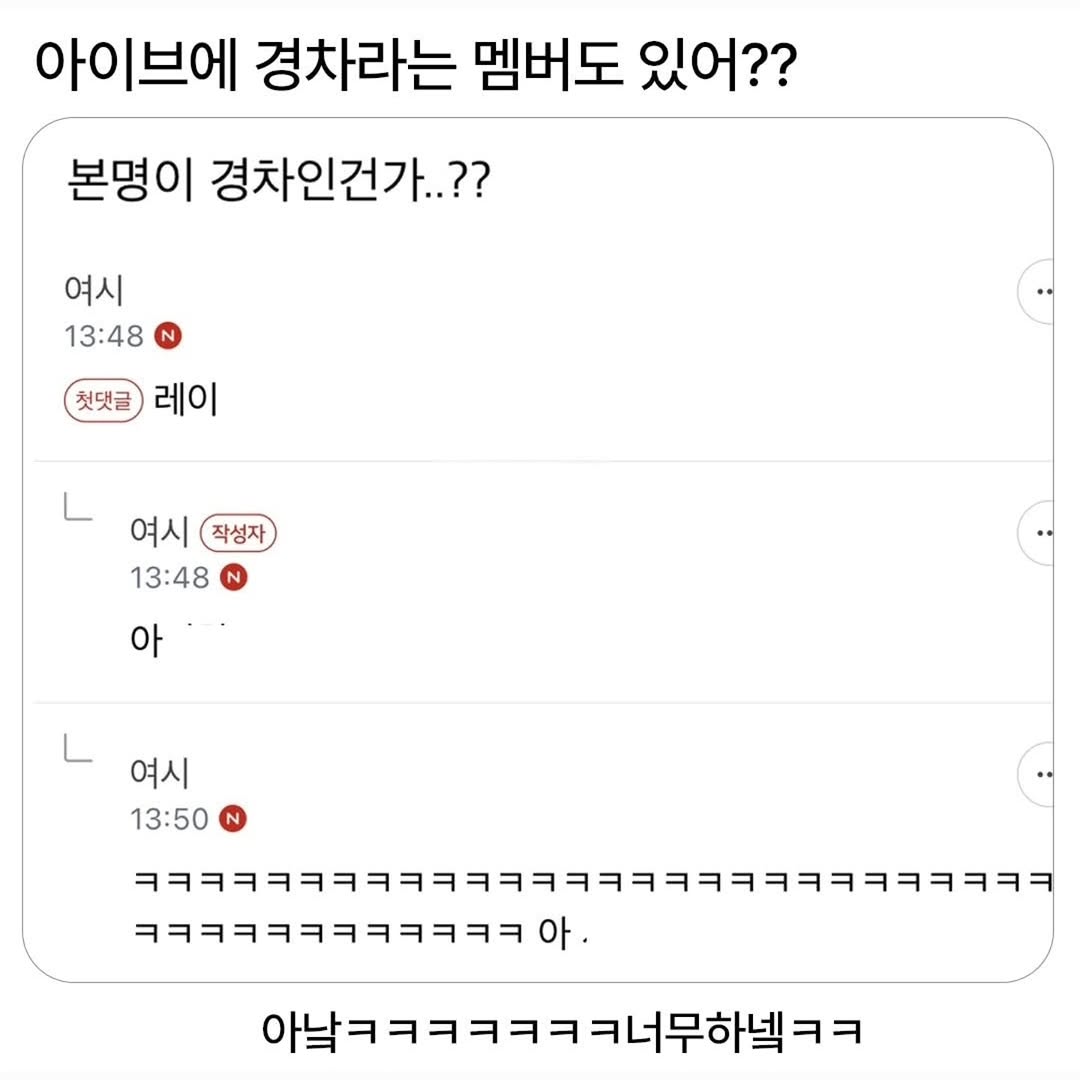The height and width of the screenshot is (1080, 1080).
Task: Click the 13:50 timestamp
Action: pyautogui.click(x=169, y=819)
